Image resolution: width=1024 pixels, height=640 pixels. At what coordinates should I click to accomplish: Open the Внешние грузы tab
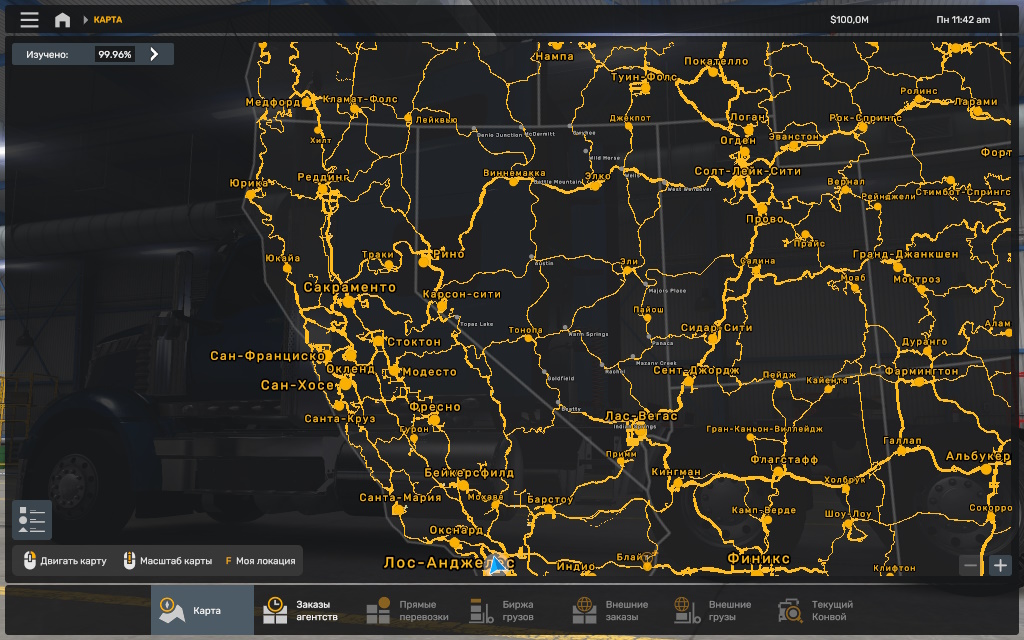[x=714, y=611]
